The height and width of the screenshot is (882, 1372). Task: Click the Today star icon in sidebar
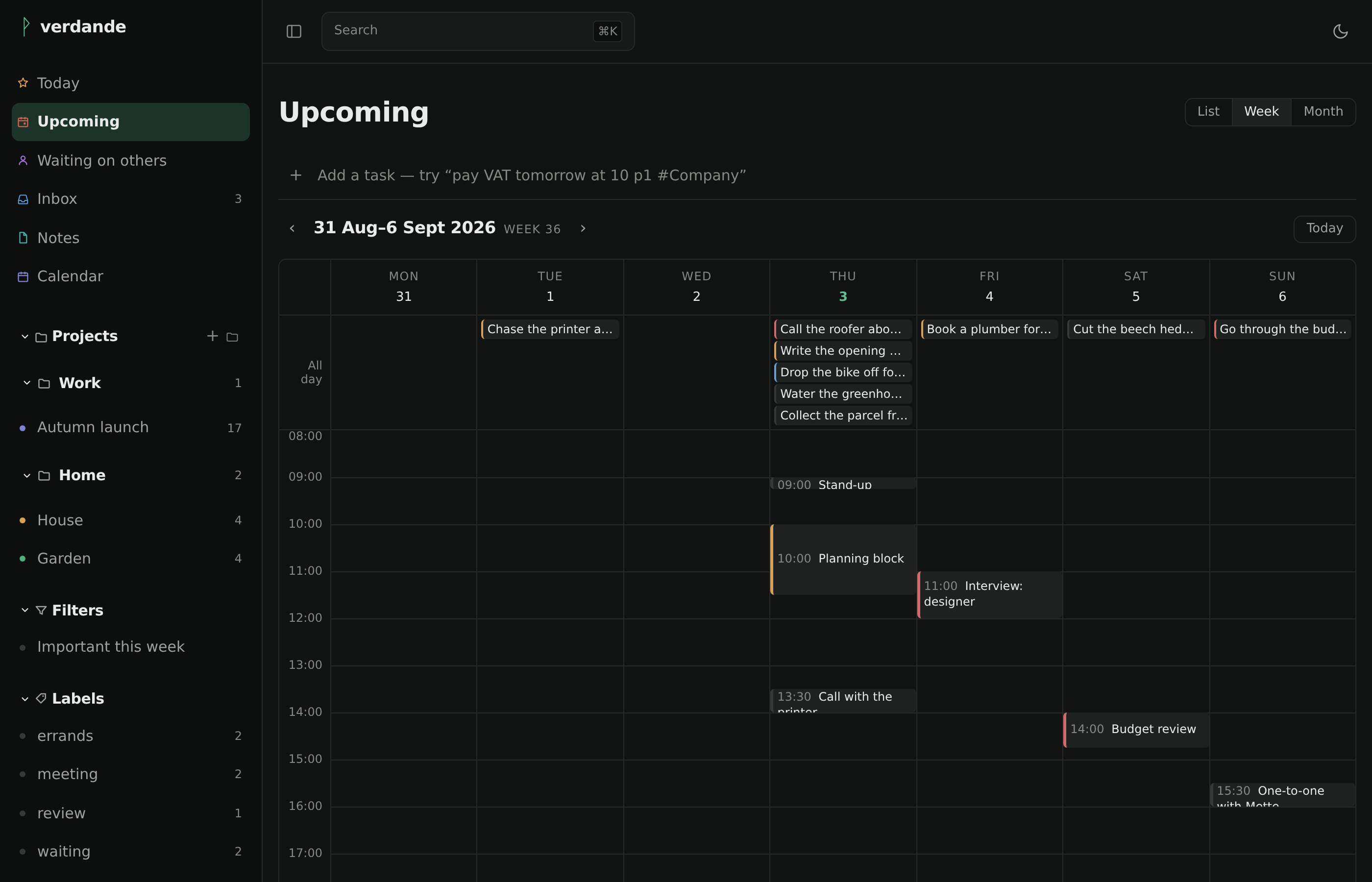coord(23,83)
